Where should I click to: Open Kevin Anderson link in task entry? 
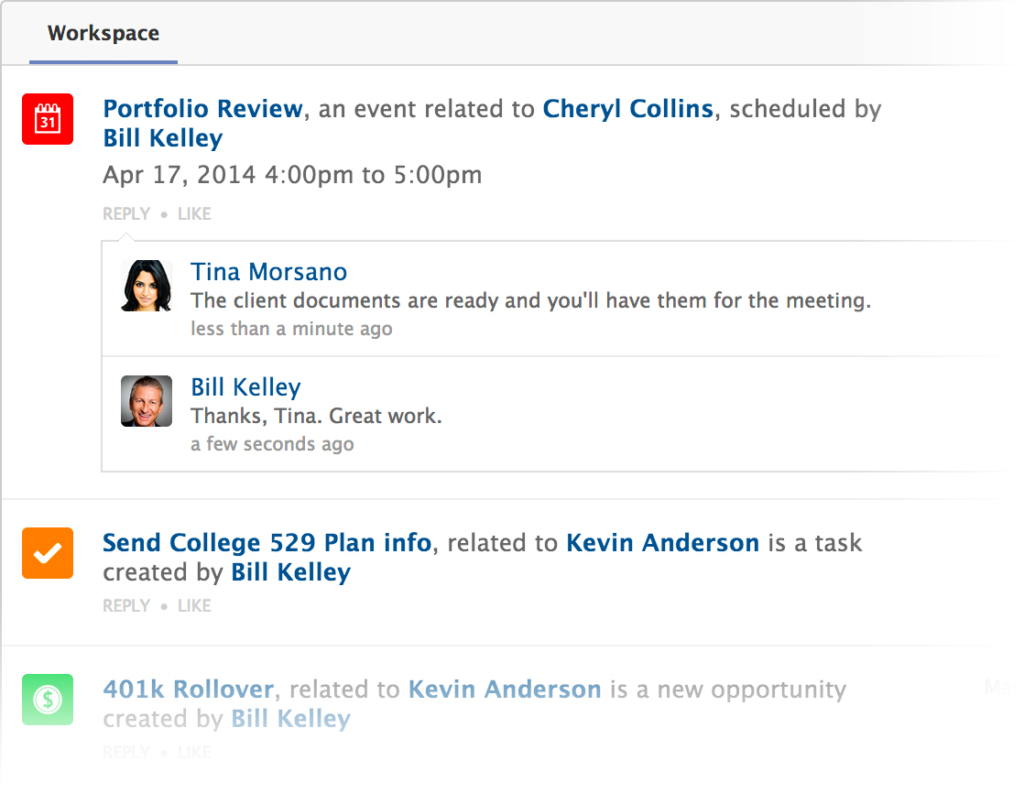(662, 542)
